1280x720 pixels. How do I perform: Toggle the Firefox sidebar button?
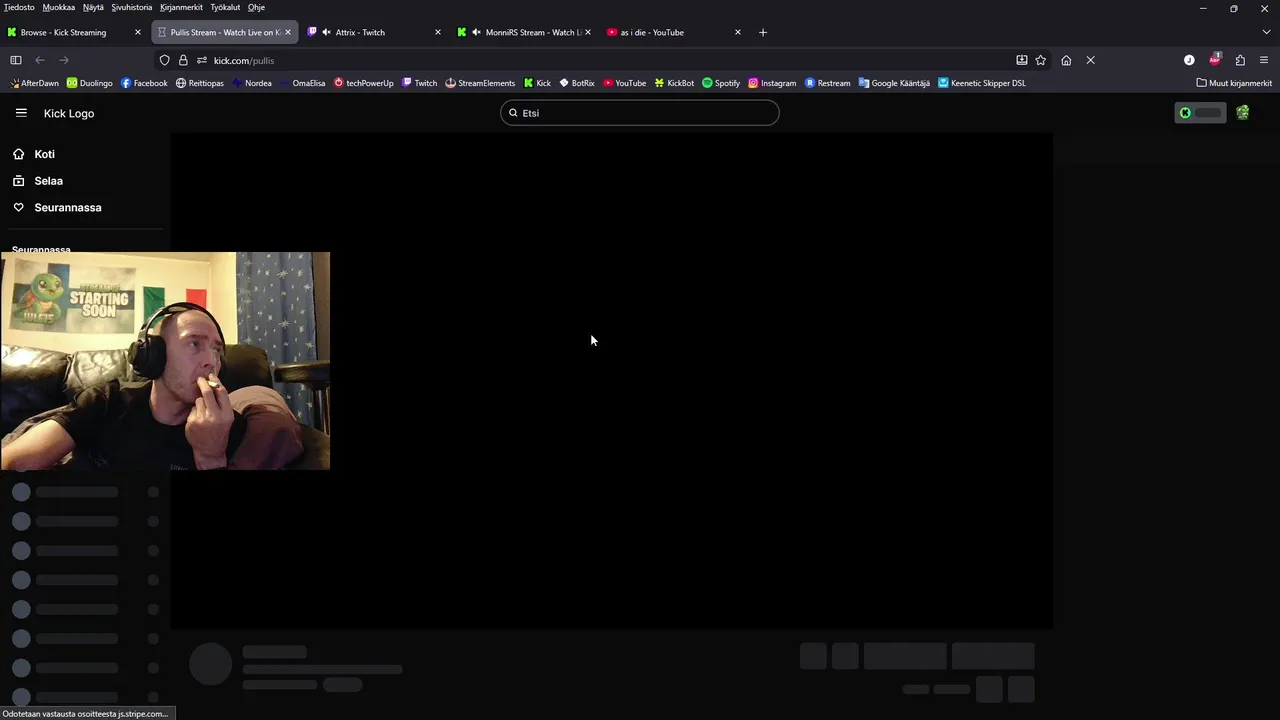click(16, 60)
